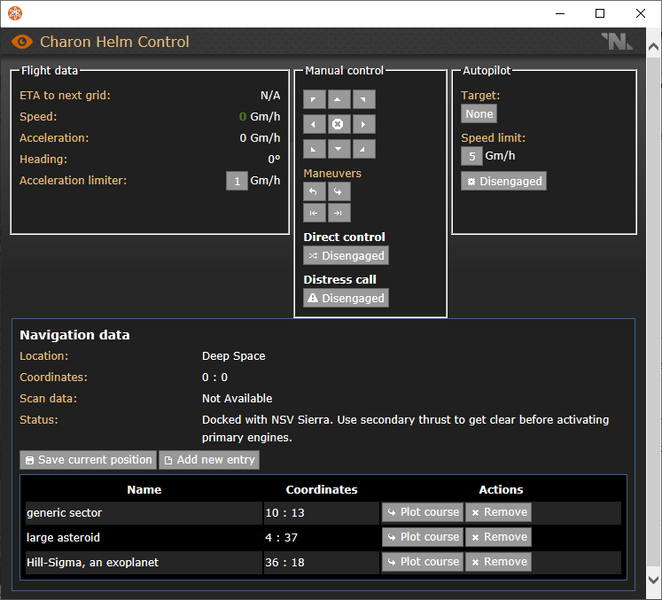Plot course to large asteroid
662x600 pixels.
click(x=422, y=537)
